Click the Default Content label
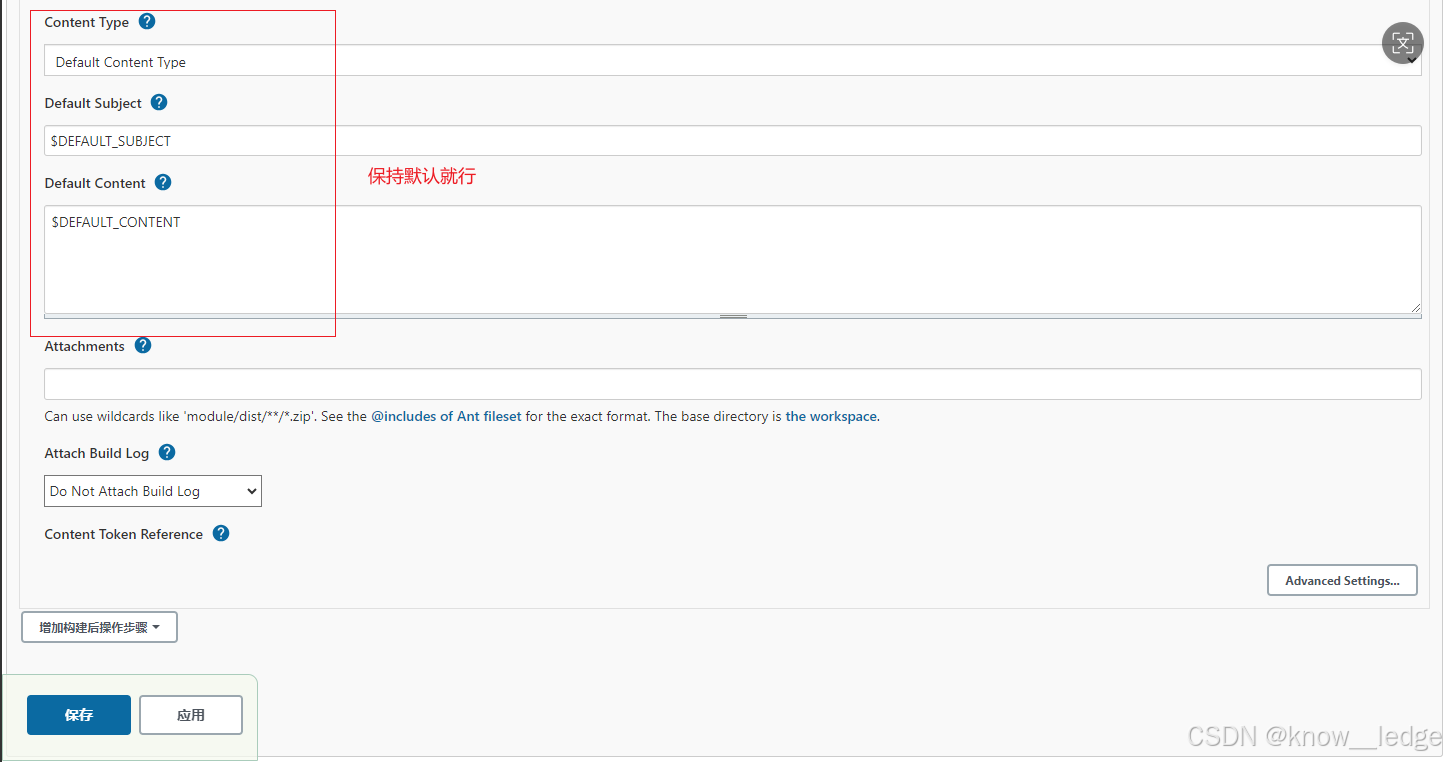Viewport: 1446px width, 762px height. [95, 183]
